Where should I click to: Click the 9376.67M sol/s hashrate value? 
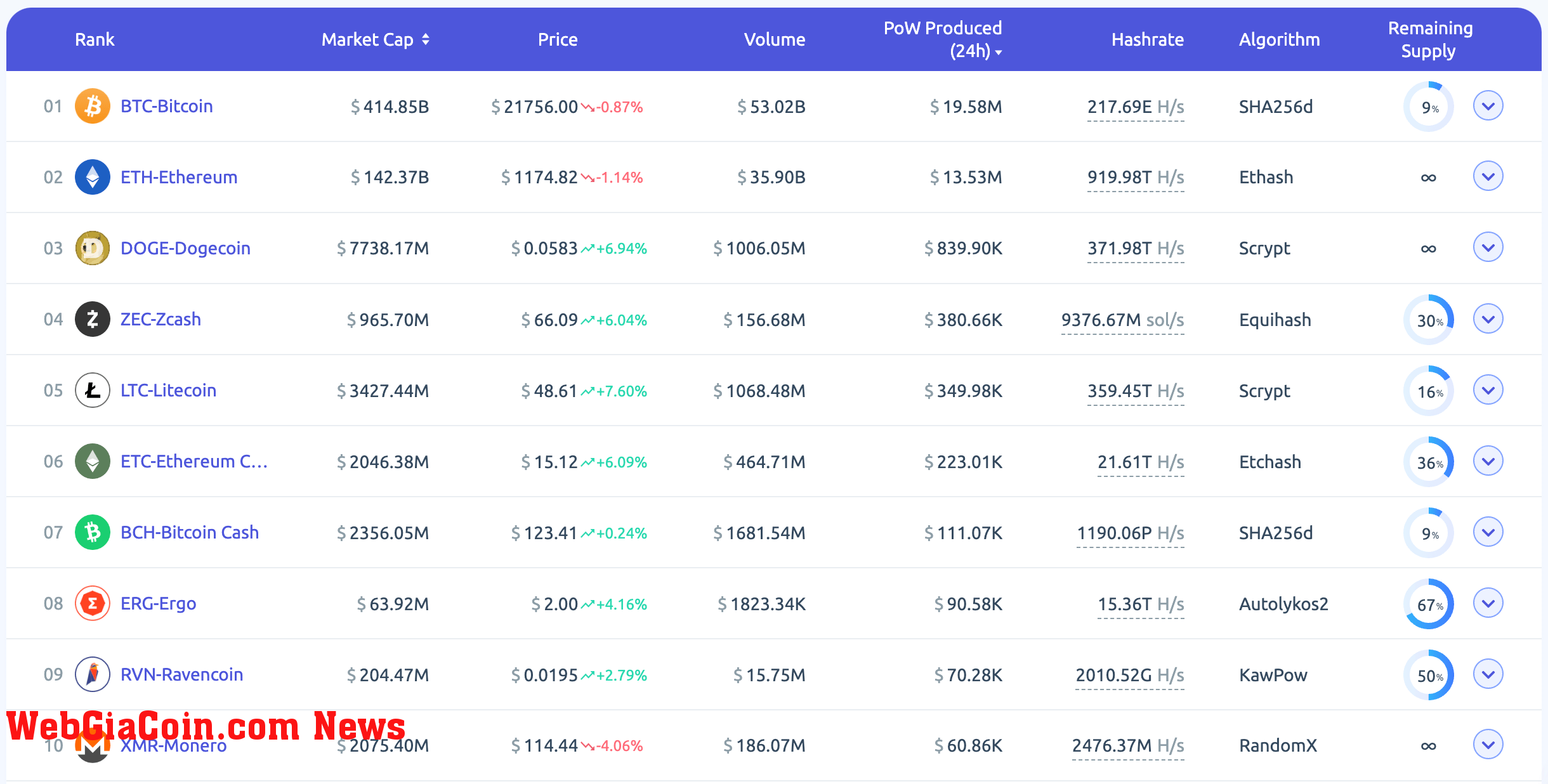[x=1123, y=320]
